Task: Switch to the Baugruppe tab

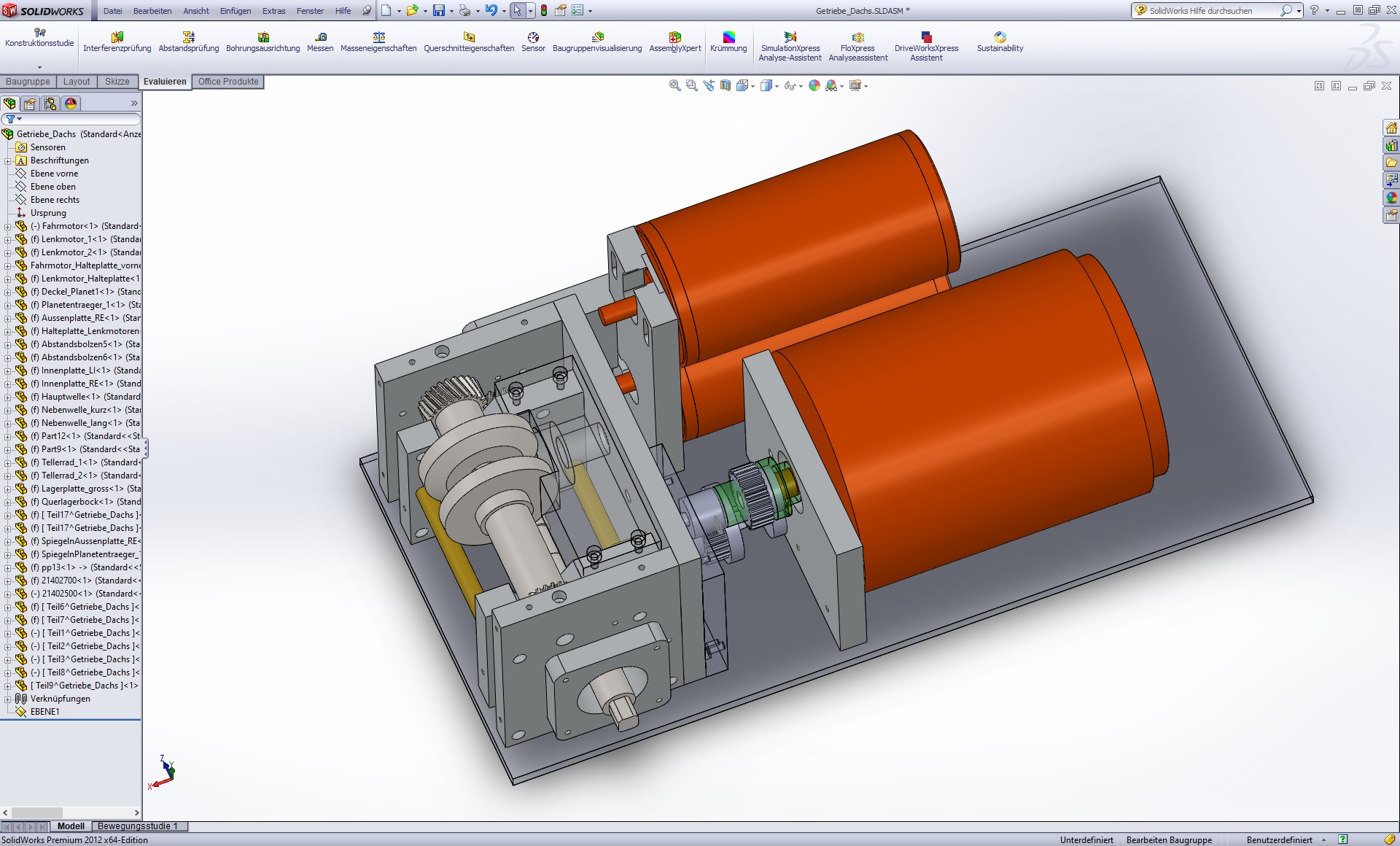Action: point(28,82)
